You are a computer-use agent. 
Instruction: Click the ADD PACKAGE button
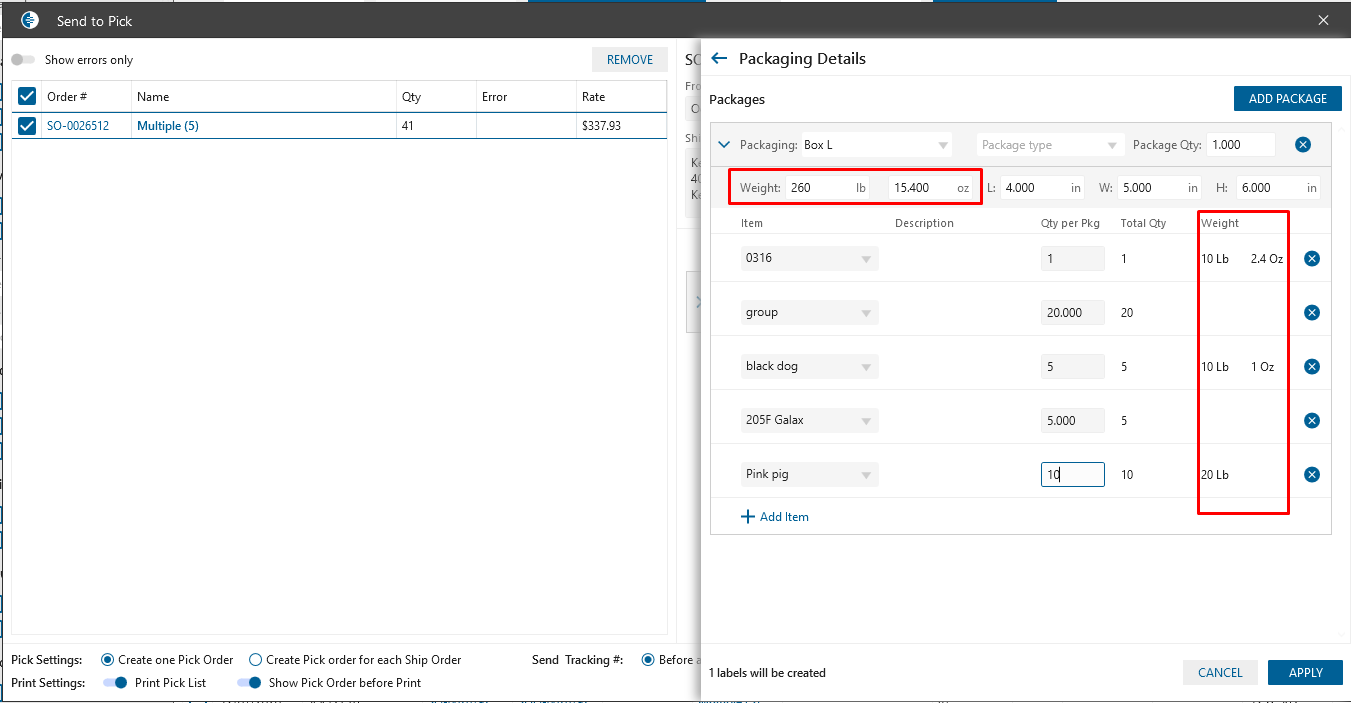(x=1287, y=98)
